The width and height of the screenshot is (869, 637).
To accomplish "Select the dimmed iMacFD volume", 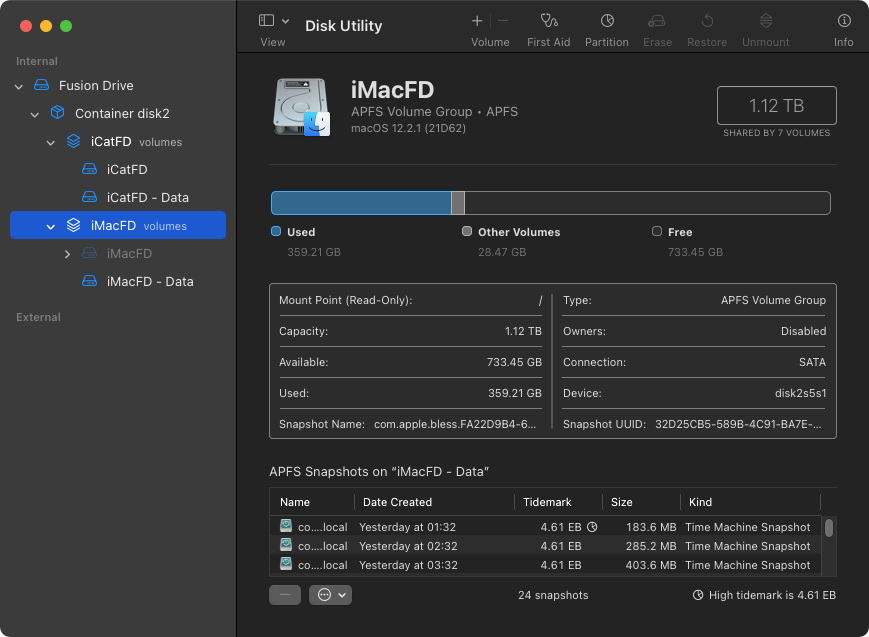I will (129, 253).
